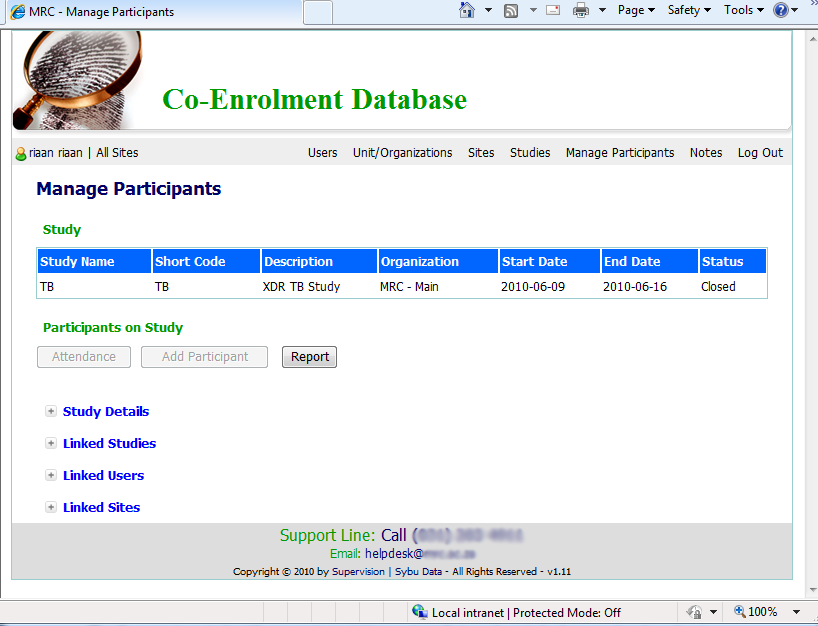Click the Log Out link

760,153
